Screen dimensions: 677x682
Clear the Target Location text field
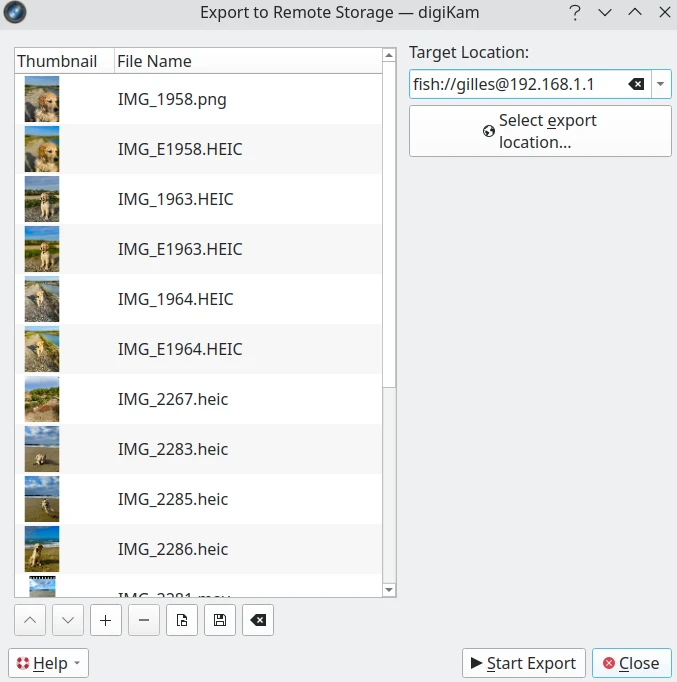(x=636, y=84)
